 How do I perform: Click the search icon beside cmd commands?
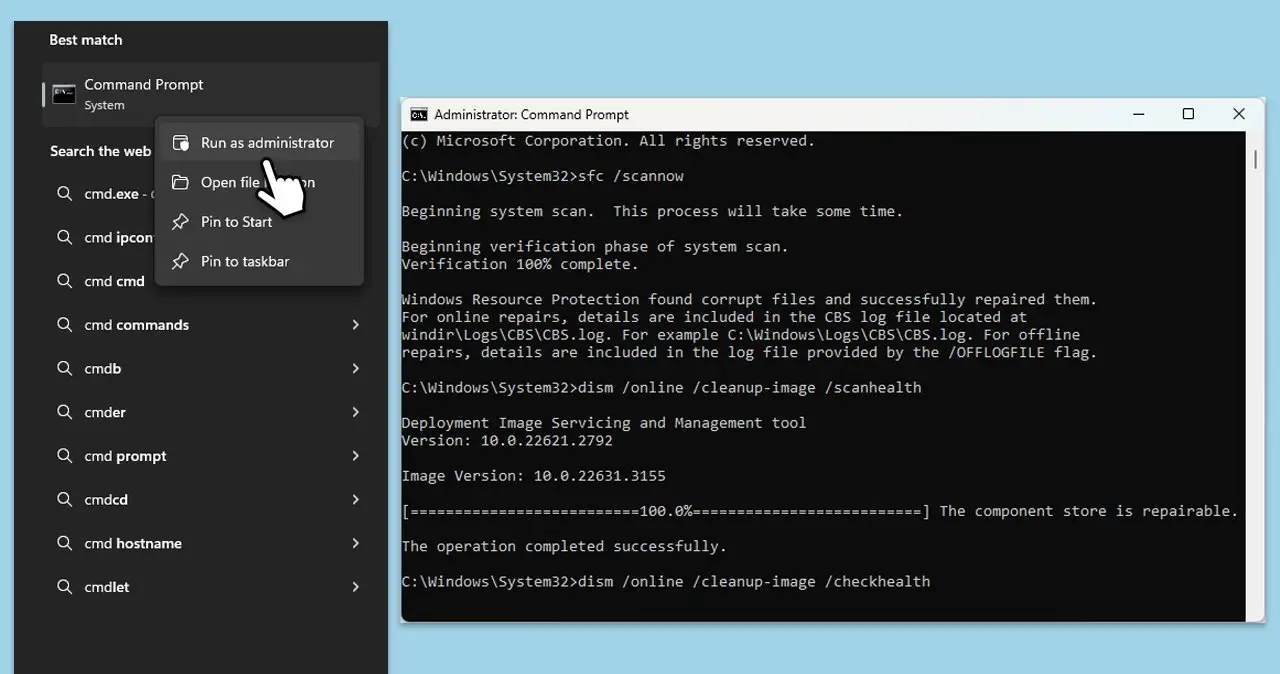point(65,325)
